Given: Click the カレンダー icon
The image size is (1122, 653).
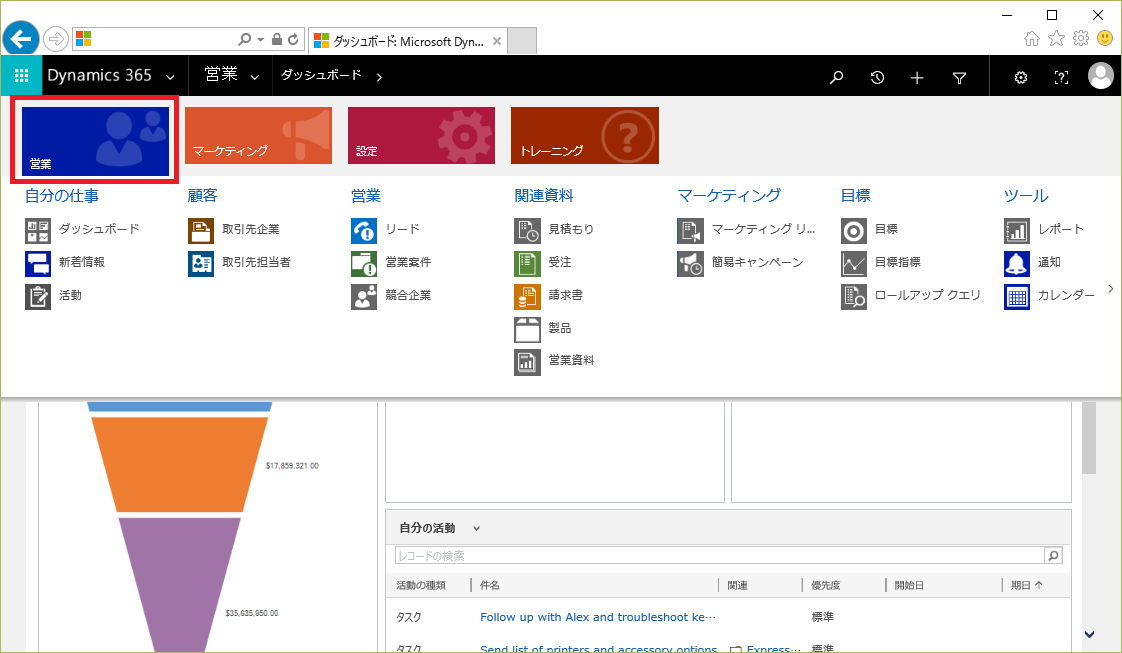Looking at the screenshot, I should pos(1017,297).
